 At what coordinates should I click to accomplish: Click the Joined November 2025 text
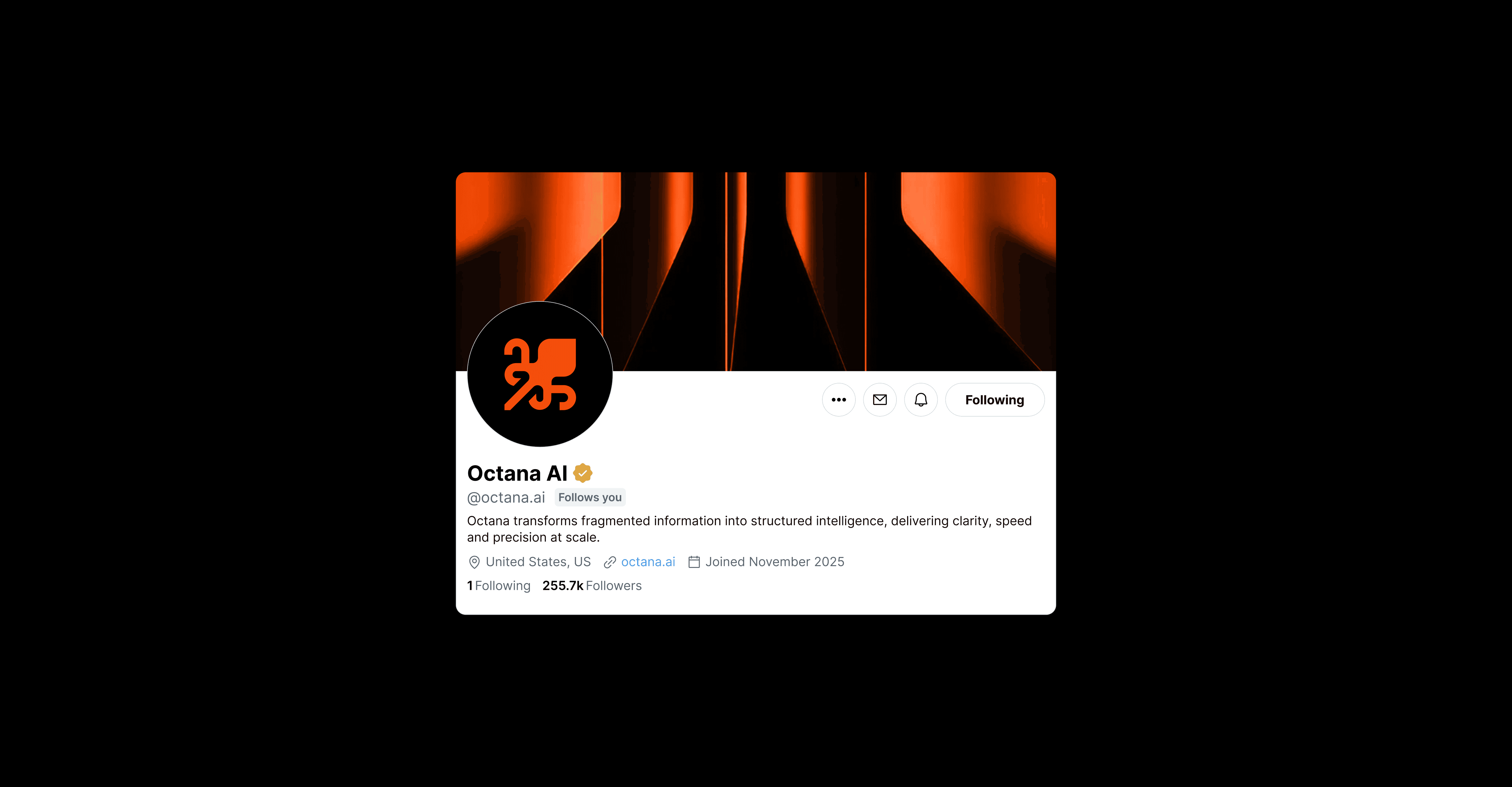[775, 562]
